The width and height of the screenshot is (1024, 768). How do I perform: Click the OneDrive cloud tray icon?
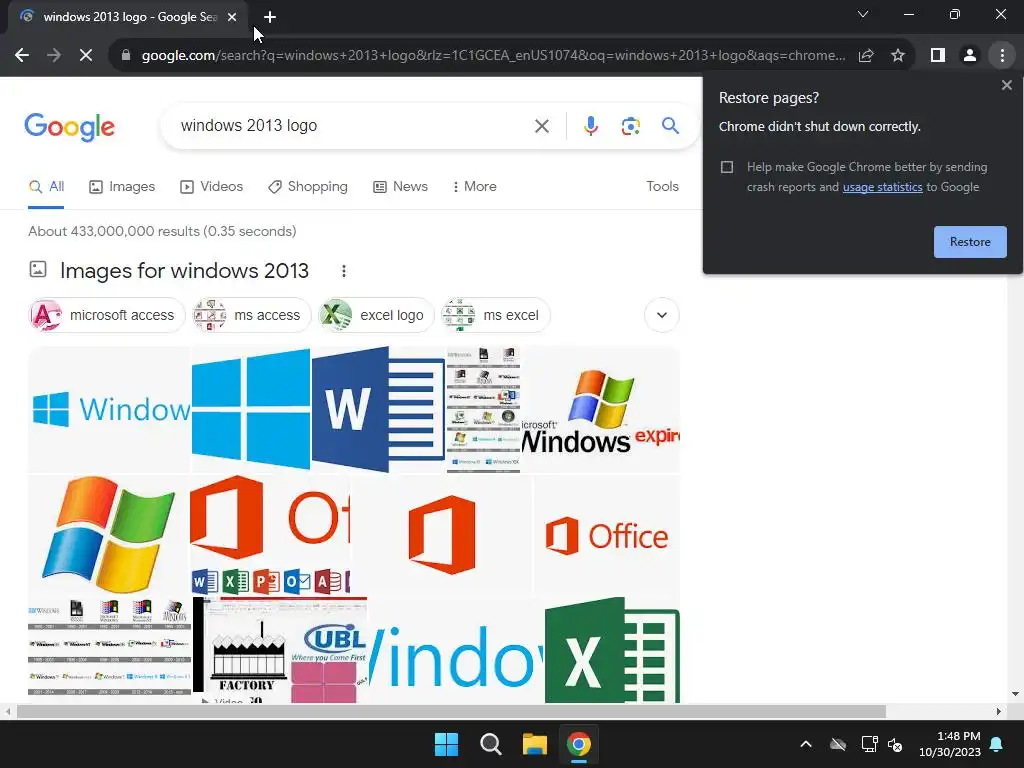(x=838, y=744)
